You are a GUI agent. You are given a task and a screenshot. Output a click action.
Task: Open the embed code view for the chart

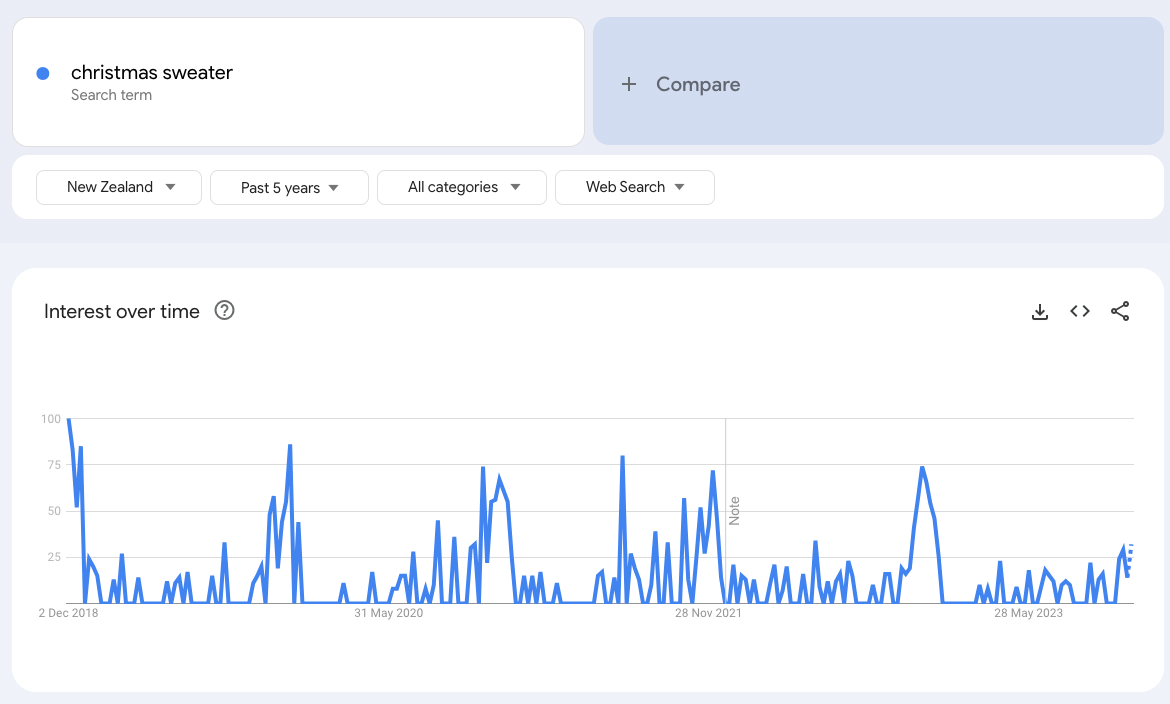coord(1080,311)
